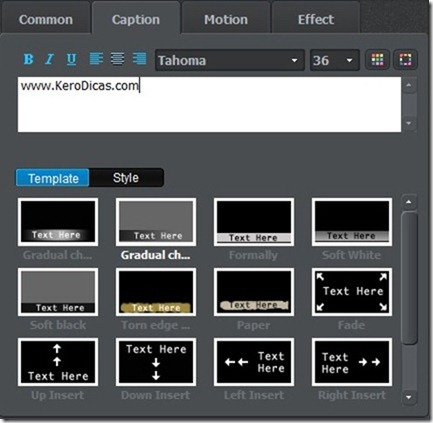Click the "Paper" label text
This screenshot has height=423, width=433.
pos(253,325)
